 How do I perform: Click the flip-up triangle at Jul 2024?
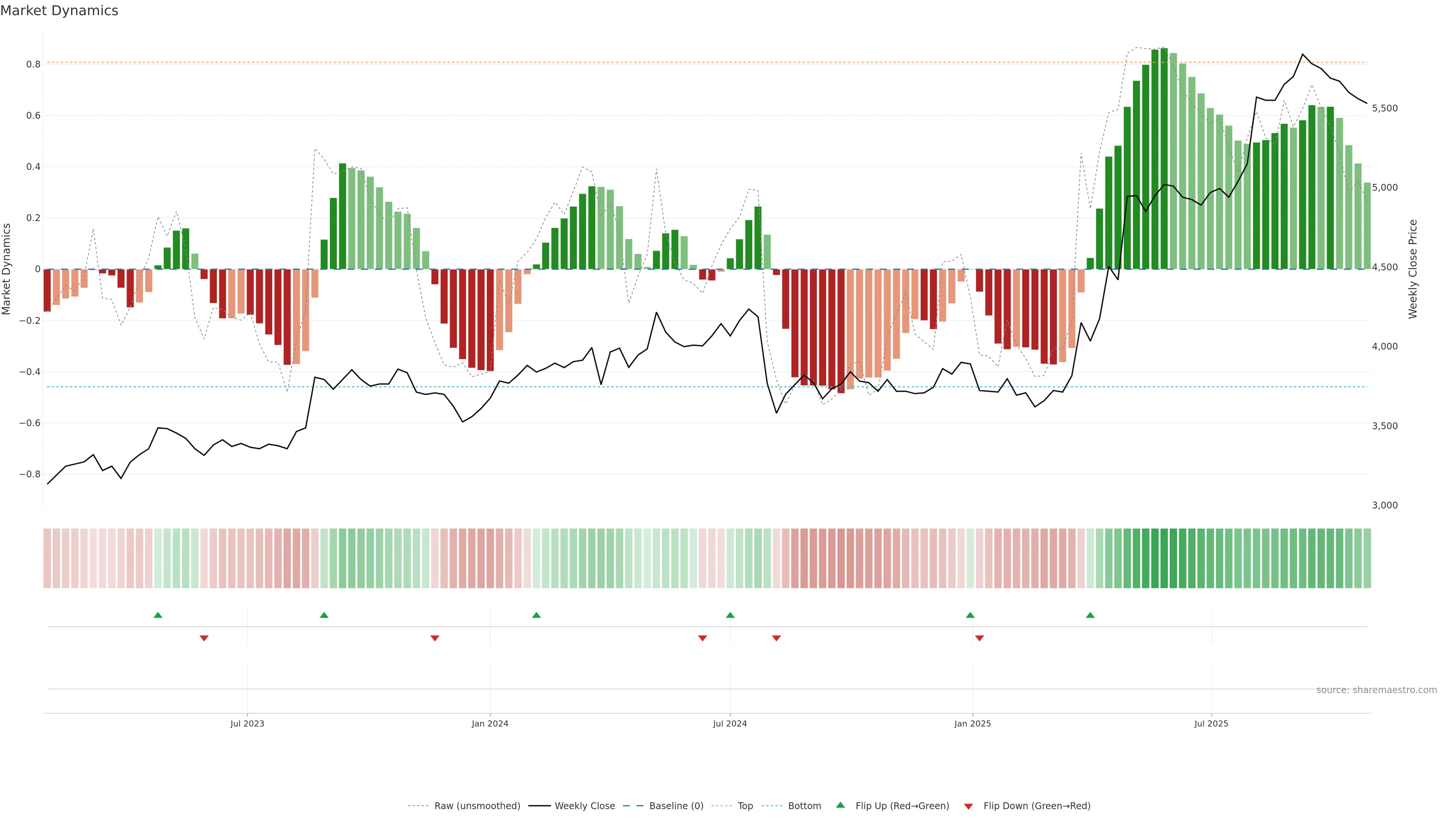[730, 615]
